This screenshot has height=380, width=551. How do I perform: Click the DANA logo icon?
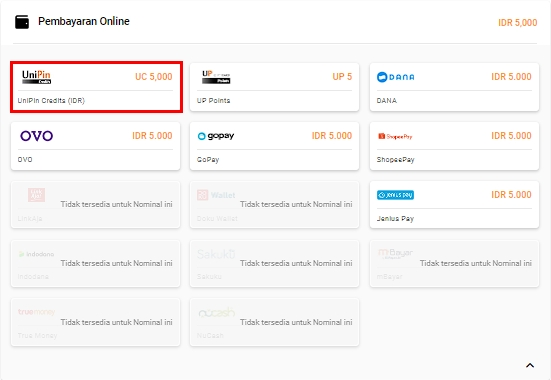coord(396,77)
